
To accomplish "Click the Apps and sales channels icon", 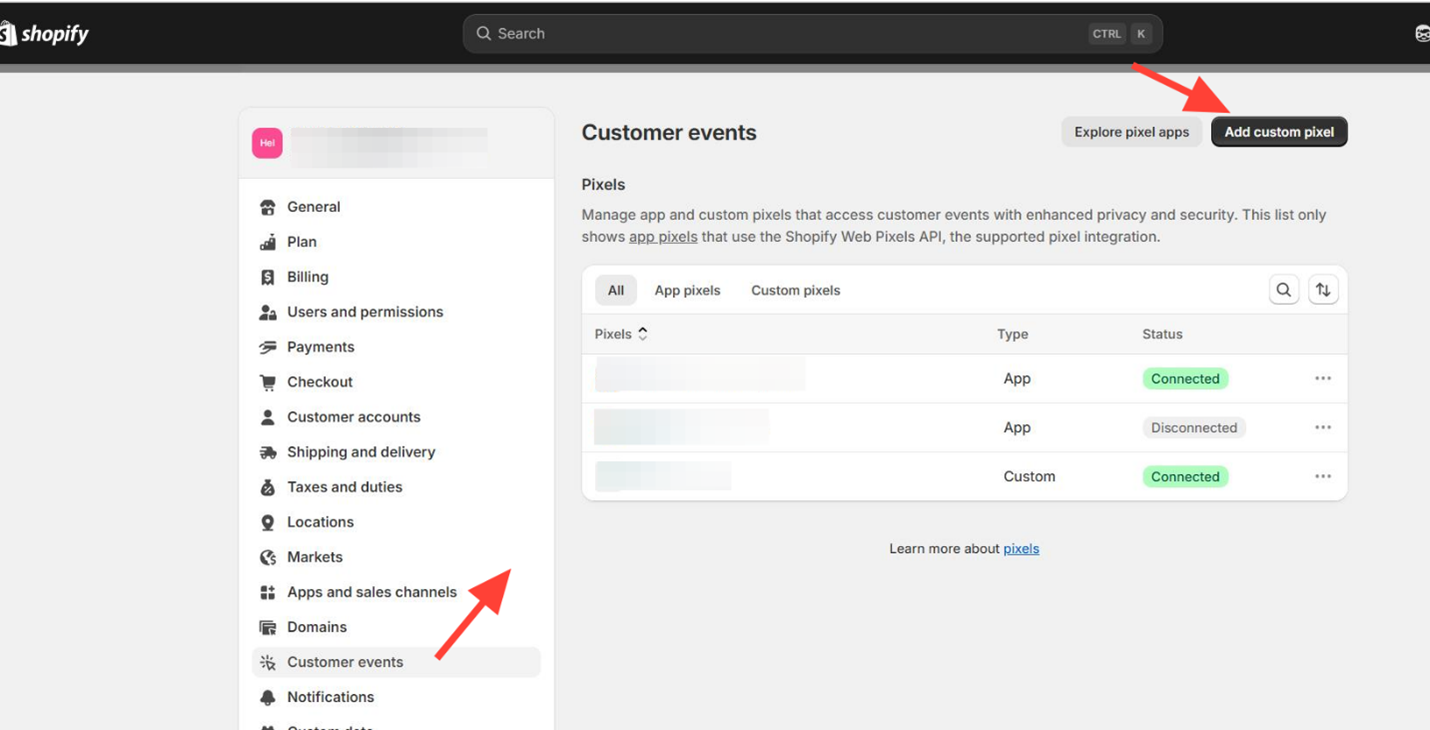I will tap(268, 592).
